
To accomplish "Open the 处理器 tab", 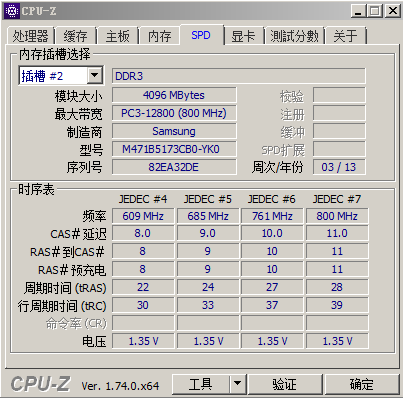I will [31, 36].
